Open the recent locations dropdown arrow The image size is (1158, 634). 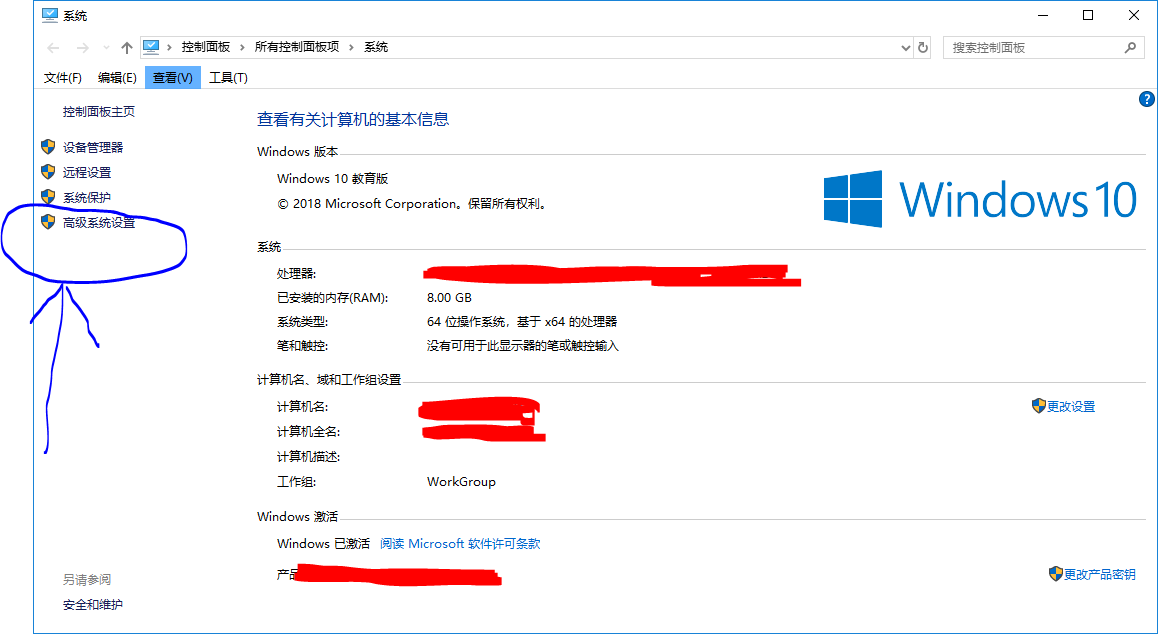pos(106,48)
